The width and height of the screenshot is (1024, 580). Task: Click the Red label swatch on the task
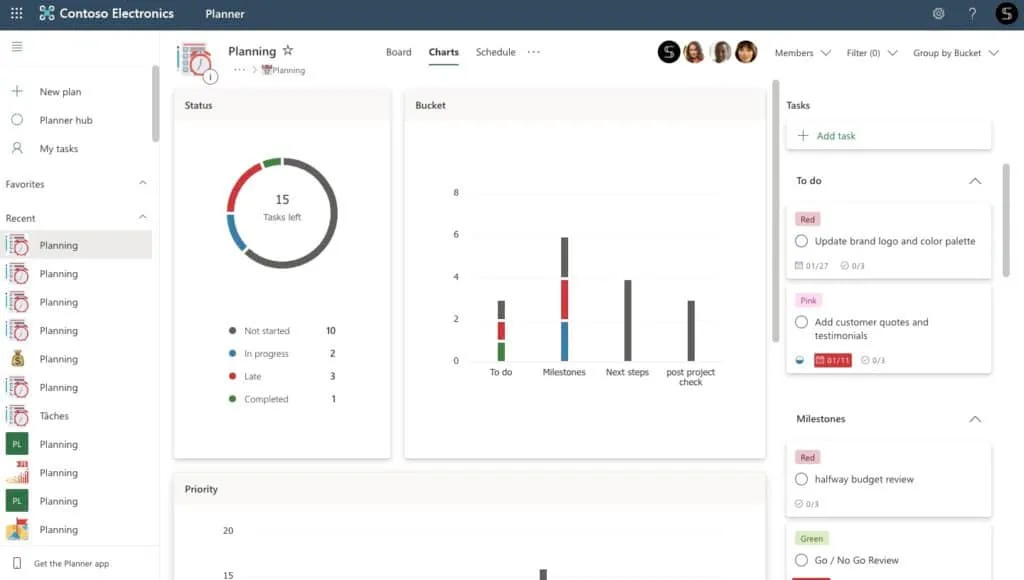808,218
